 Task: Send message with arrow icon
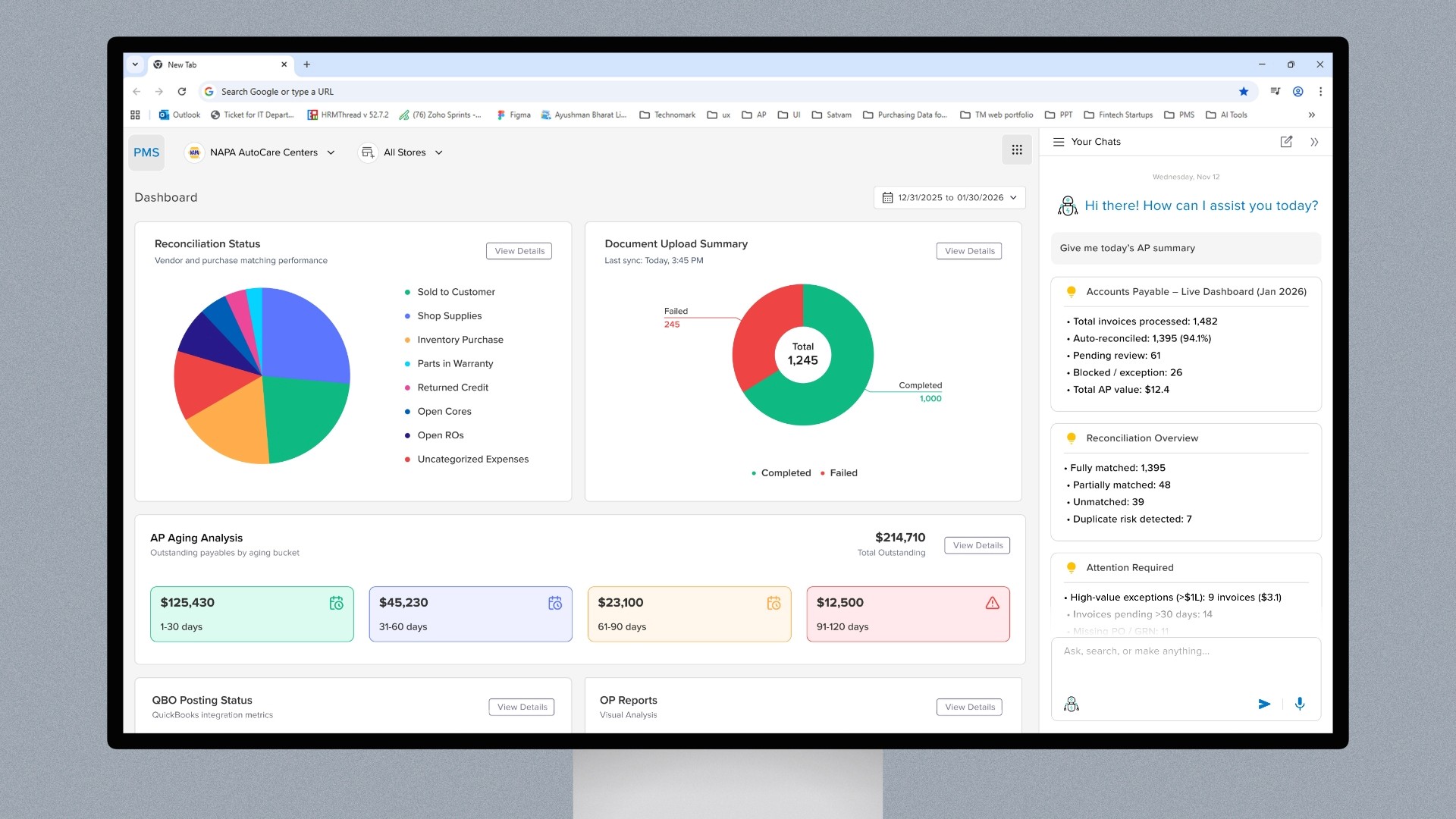tap(1264, 704)
